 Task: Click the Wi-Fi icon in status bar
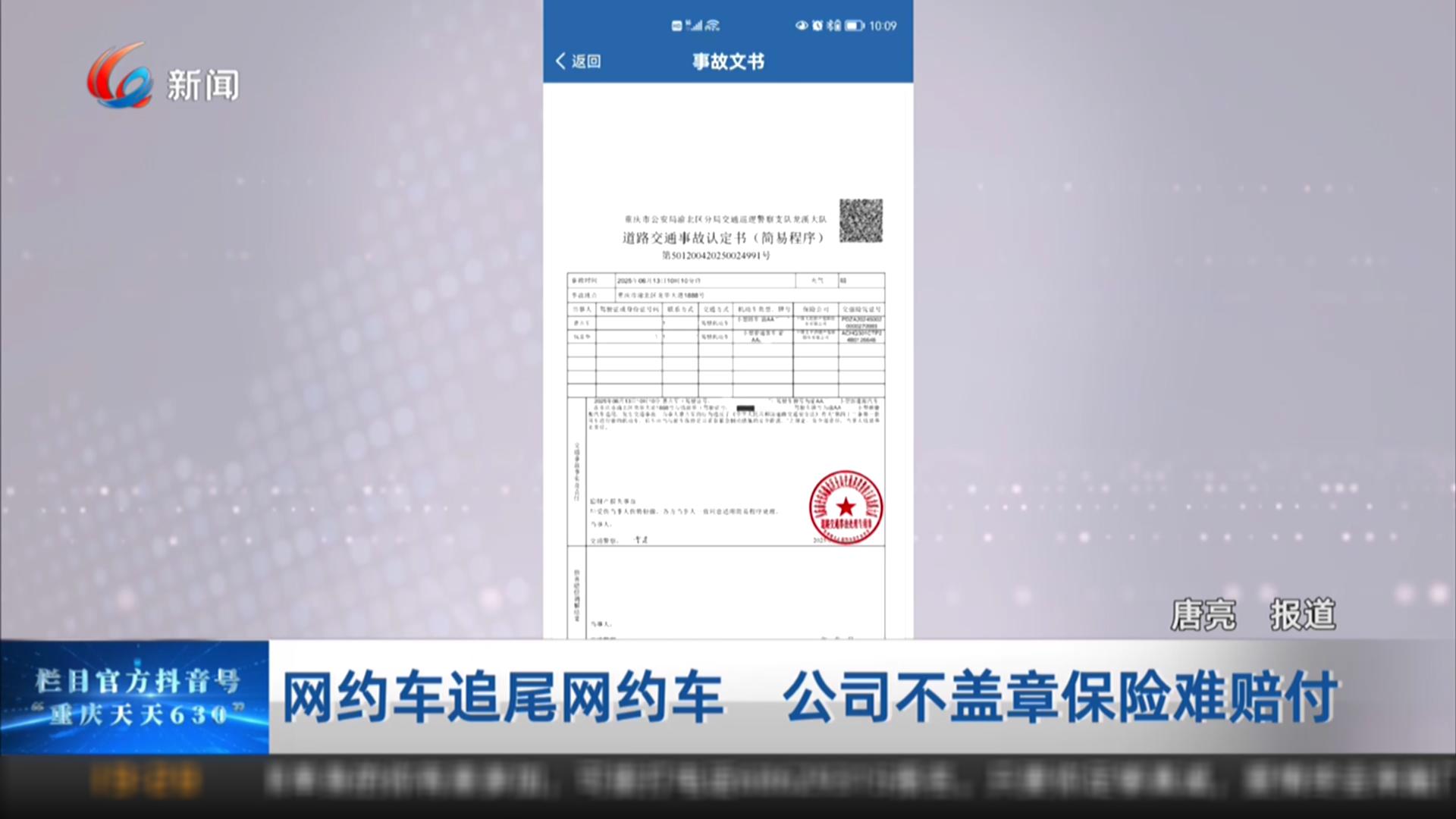coord(712,26)
